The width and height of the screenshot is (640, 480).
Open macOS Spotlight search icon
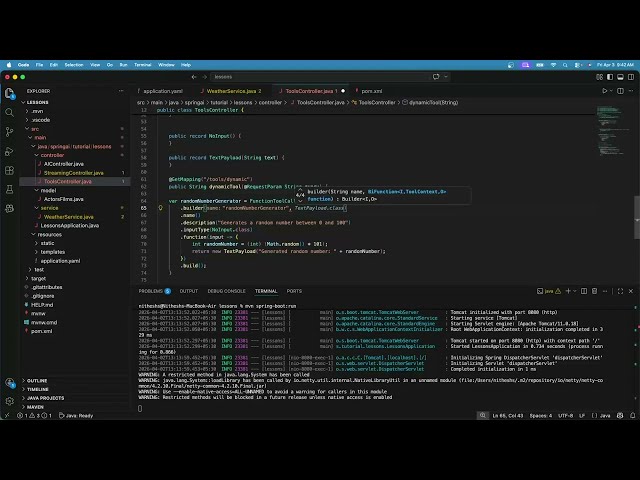(x=565, y=65)
